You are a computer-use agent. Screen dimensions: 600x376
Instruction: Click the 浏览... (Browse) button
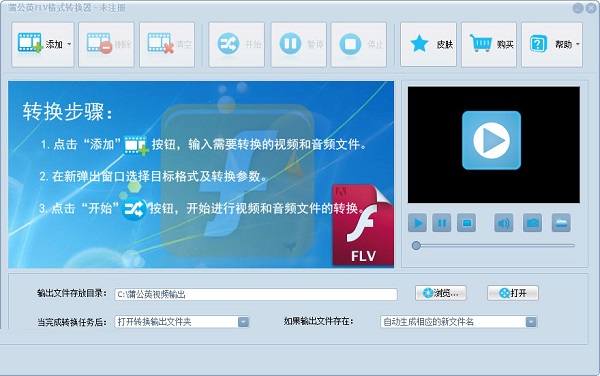(x=441, y=293)
